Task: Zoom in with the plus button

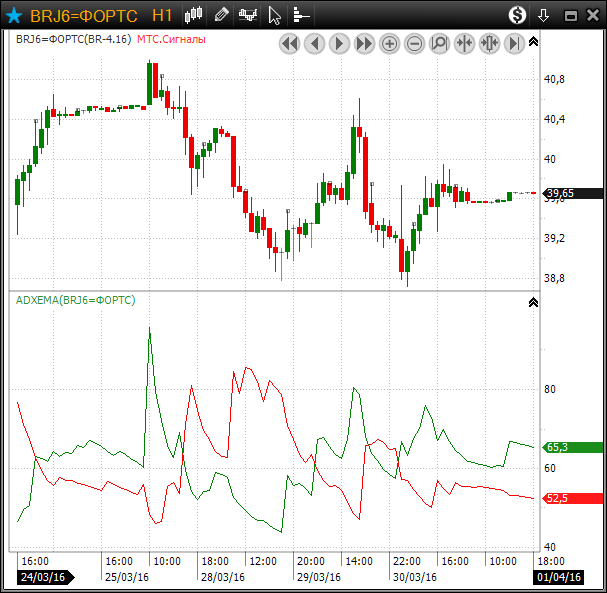Action: [390, 43]
